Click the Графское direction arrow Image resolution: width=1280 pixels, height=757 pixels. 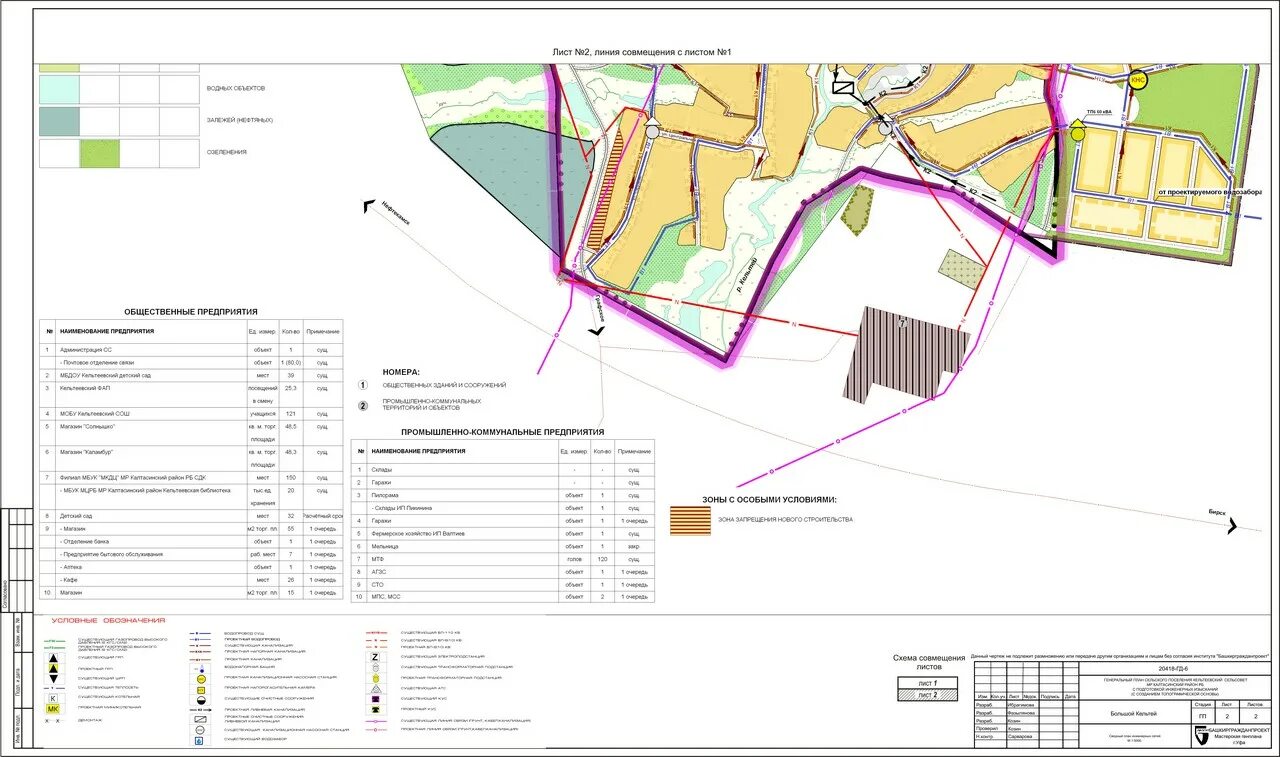[598, 330]
